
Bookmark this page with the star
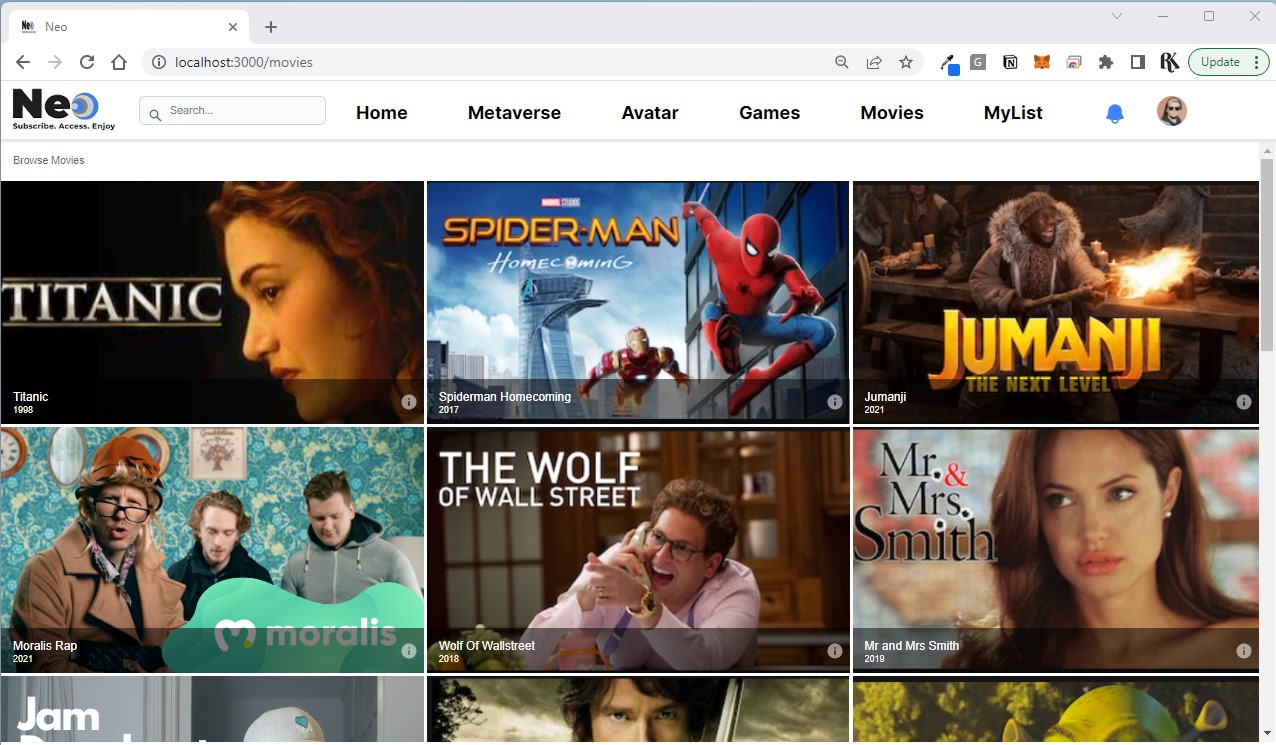click(906, 62)
